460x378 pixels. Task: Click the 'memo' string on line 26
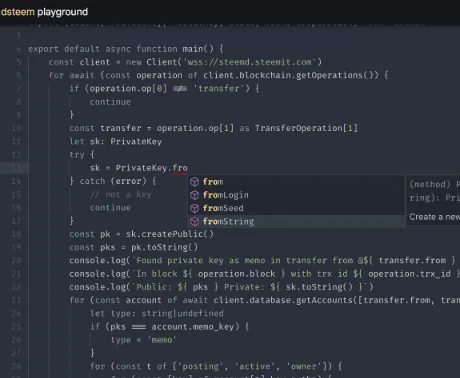162,340
